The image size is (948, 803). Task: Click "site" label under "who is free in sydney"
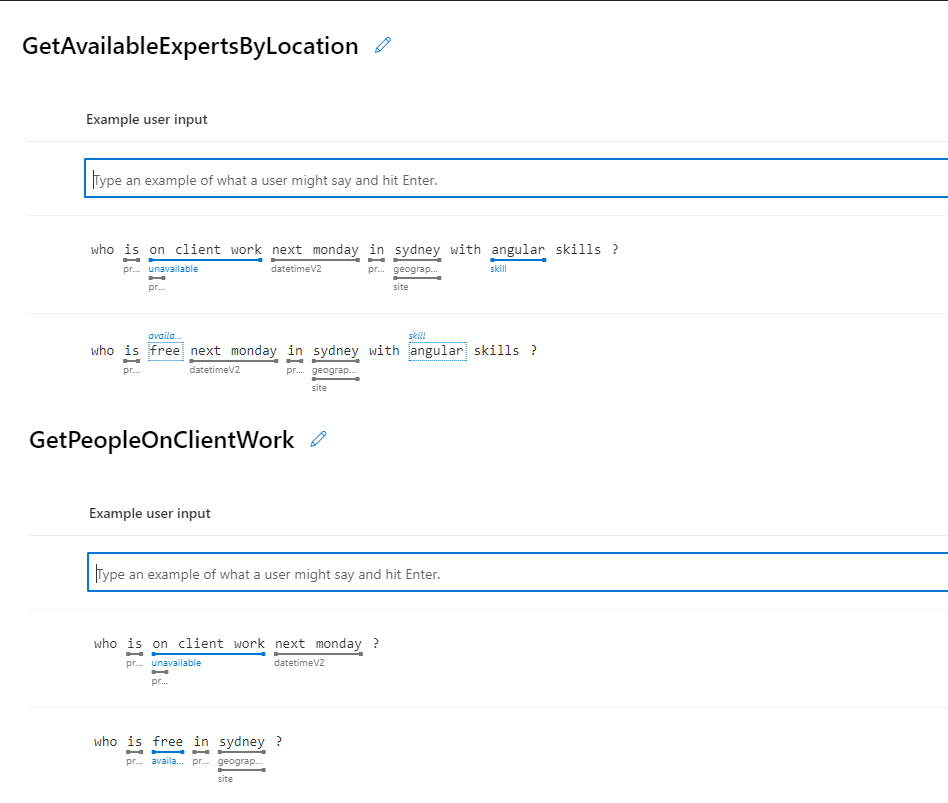(x=225, y=779)
